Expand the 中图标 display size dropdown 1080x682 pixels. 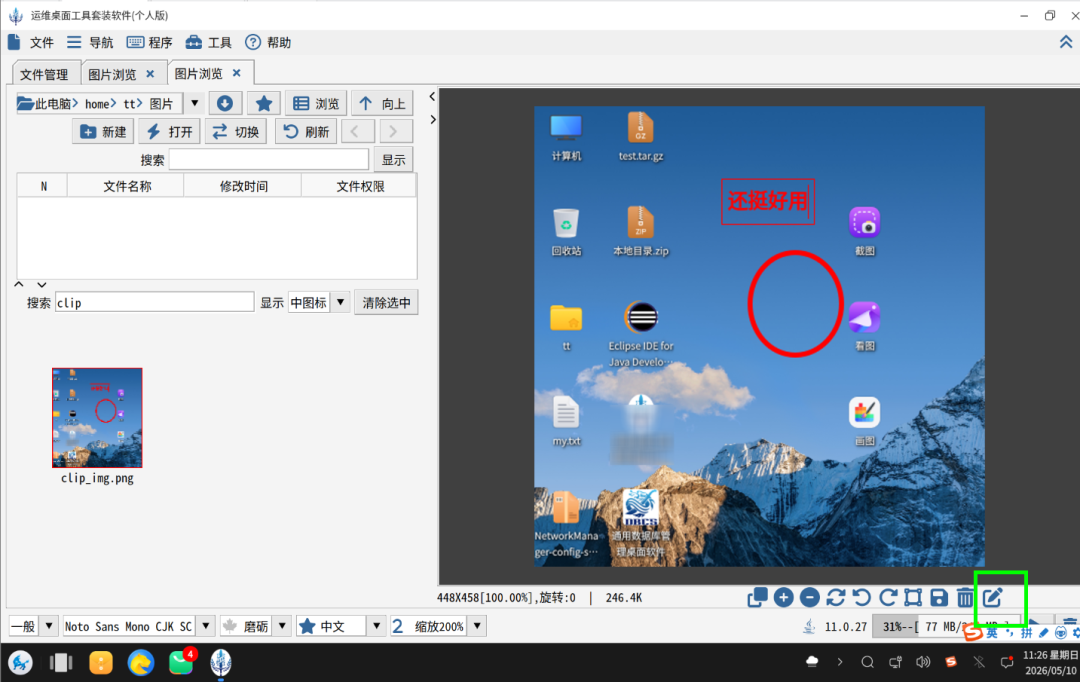pos(340,302)
